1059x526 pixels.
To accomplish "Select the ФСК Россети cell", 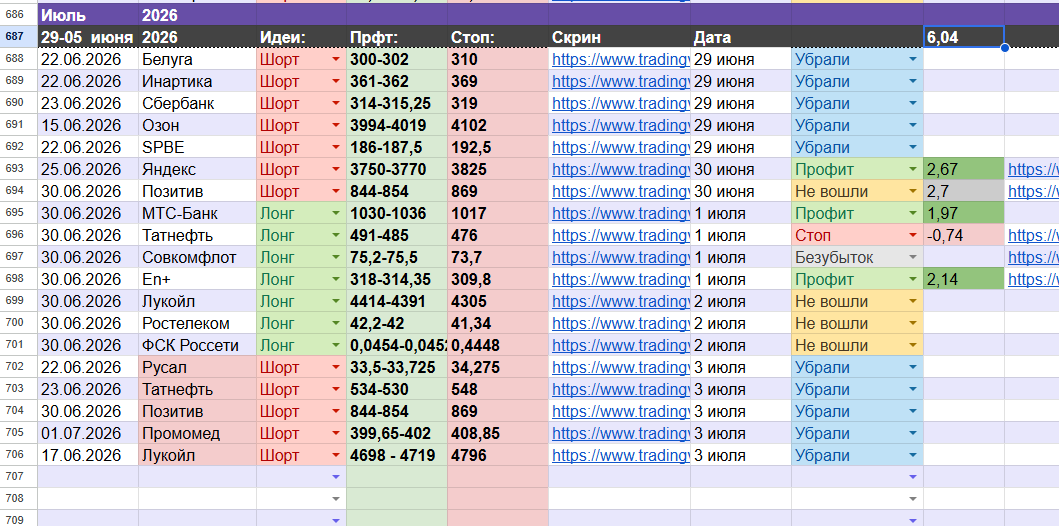I will click(198, 345).
